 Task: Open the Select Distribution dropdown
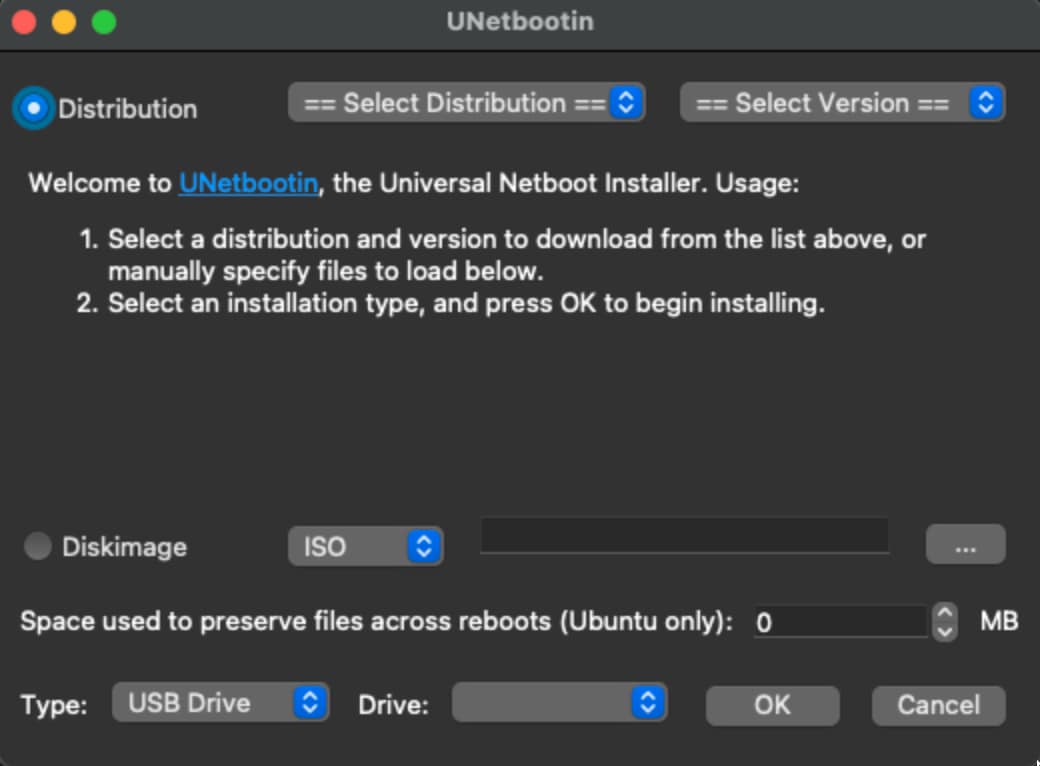466,103
